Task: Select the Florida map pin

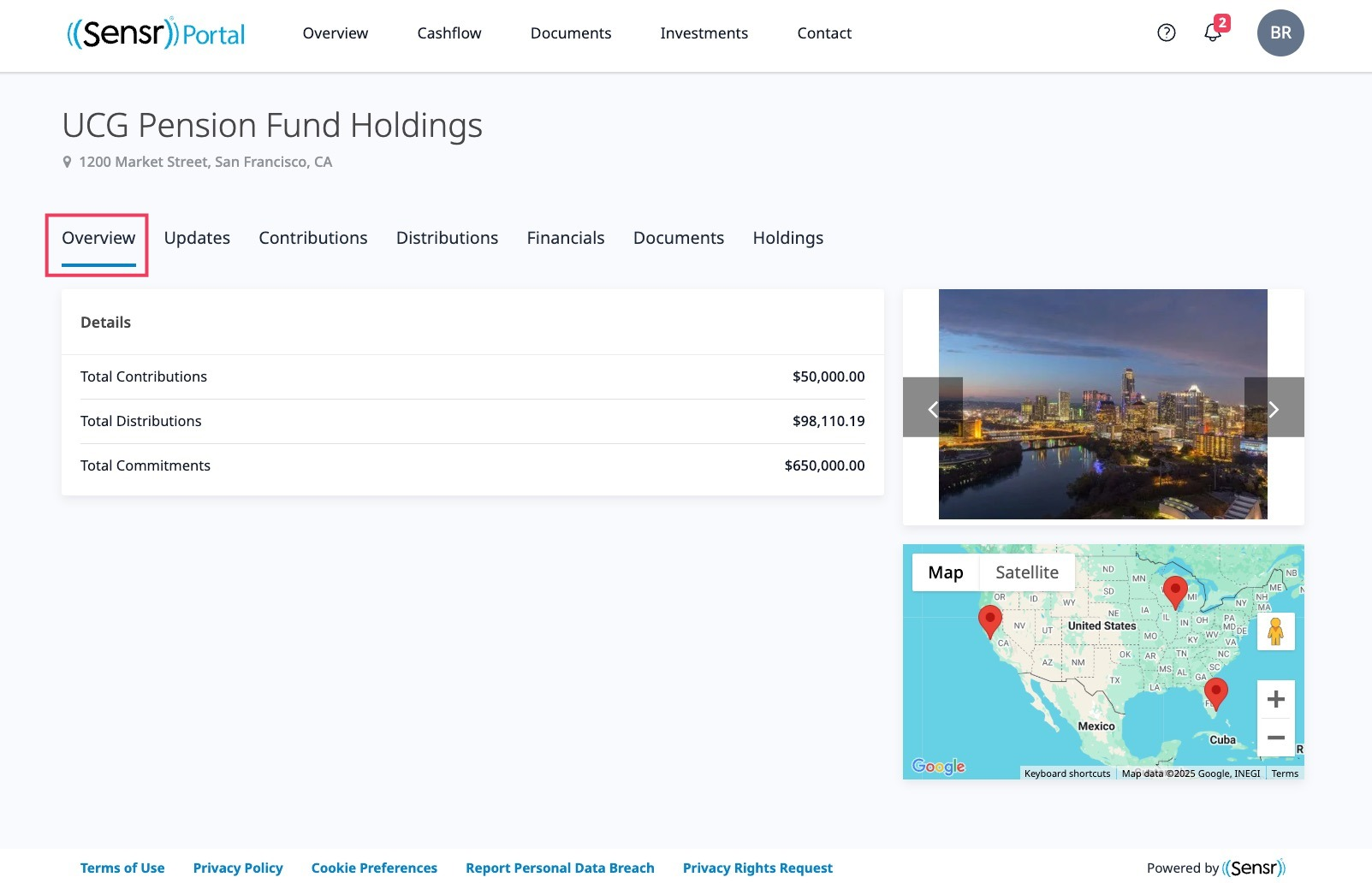Action: click(x=1216, y=693)
